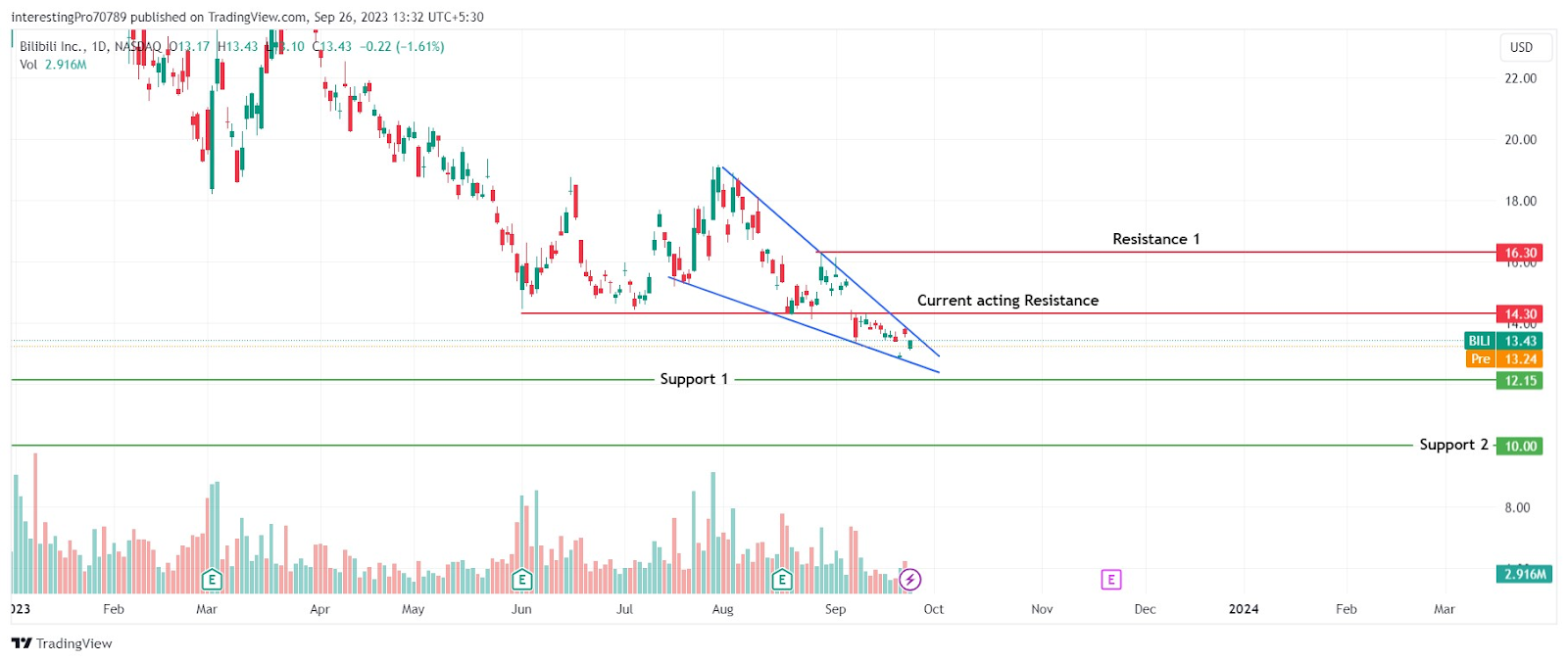Click the 14.30 resistance price label
Screen dimensions: 1568x662
pyautogui.click(x=1520, y=314)
